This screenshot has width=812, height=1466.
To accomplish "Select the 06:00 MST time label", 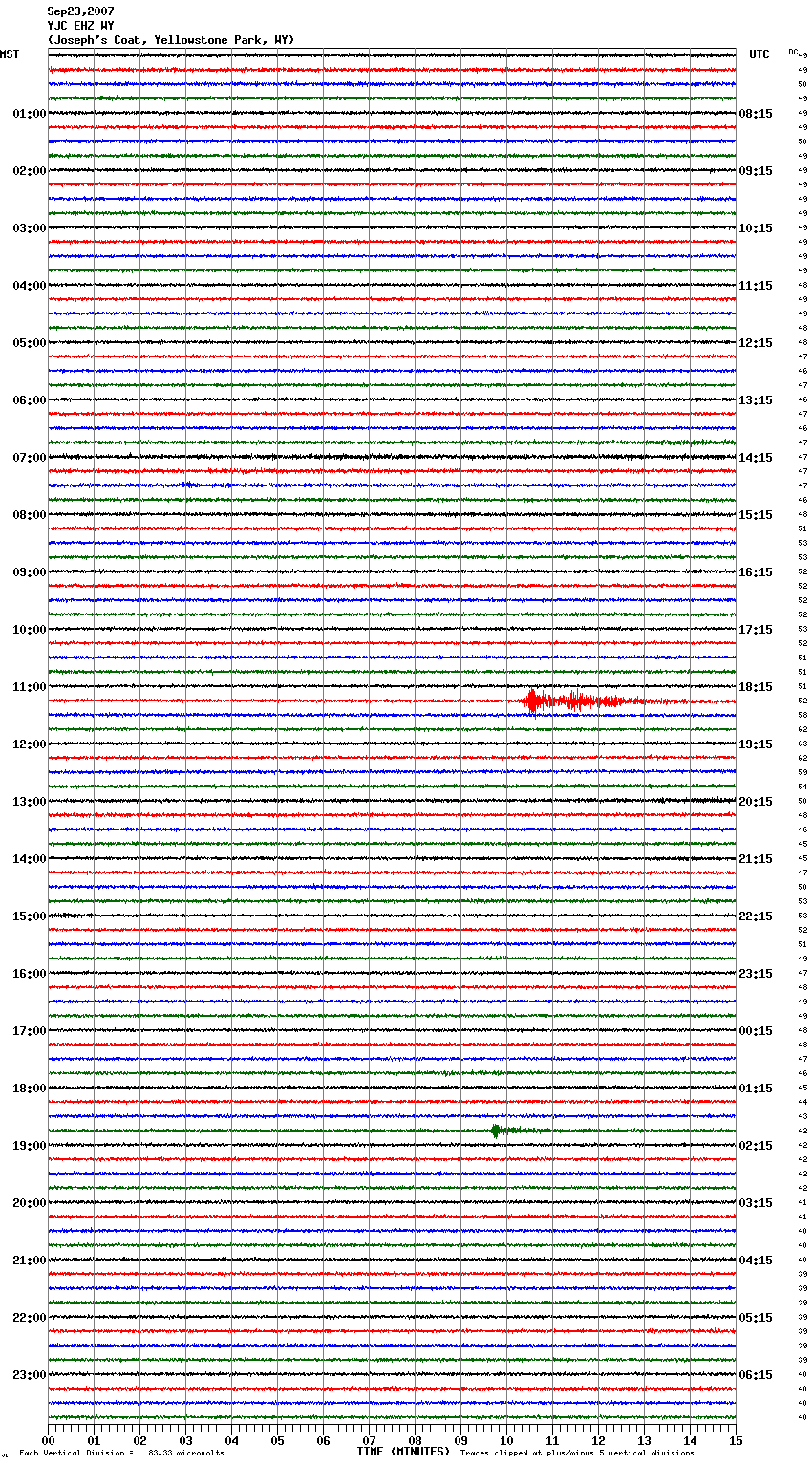I will (x=30, y=400).
